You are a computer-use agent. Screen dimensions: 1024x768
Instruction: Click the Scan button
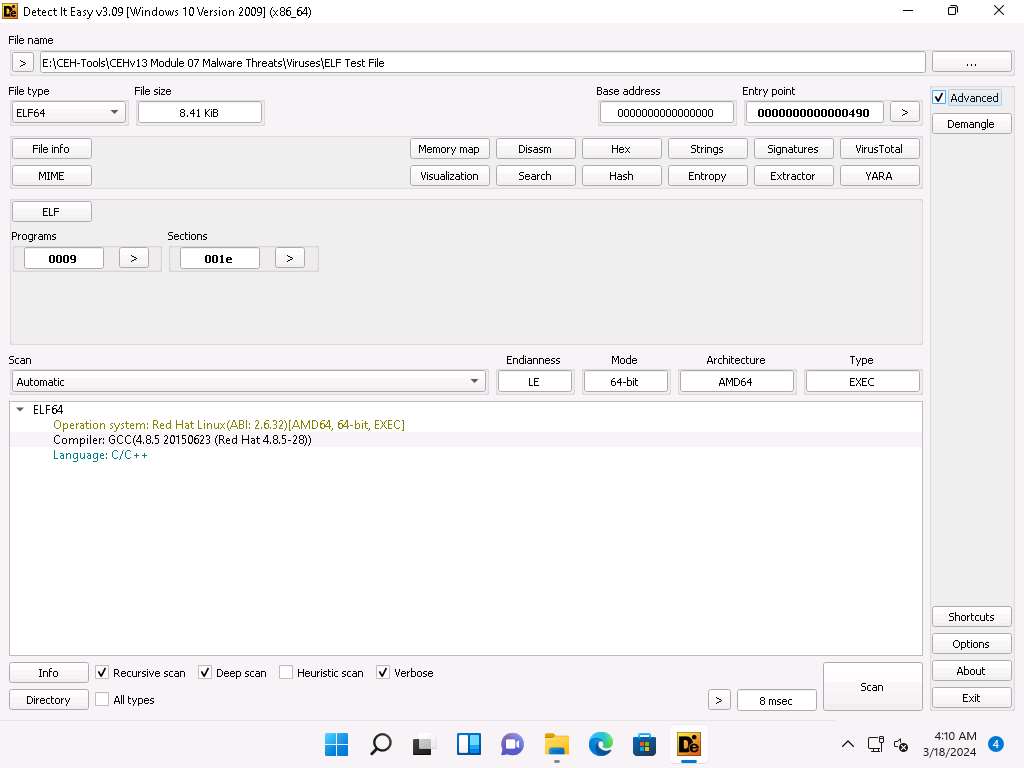pyautogui.click(x=871, y=687)
